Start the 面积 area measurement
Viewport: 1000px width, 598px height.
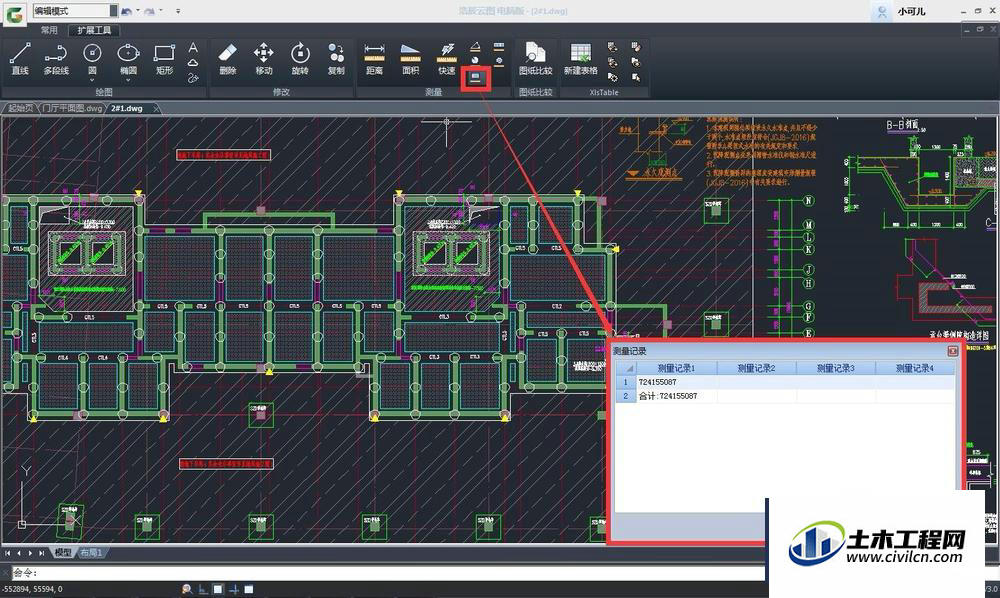411,59
